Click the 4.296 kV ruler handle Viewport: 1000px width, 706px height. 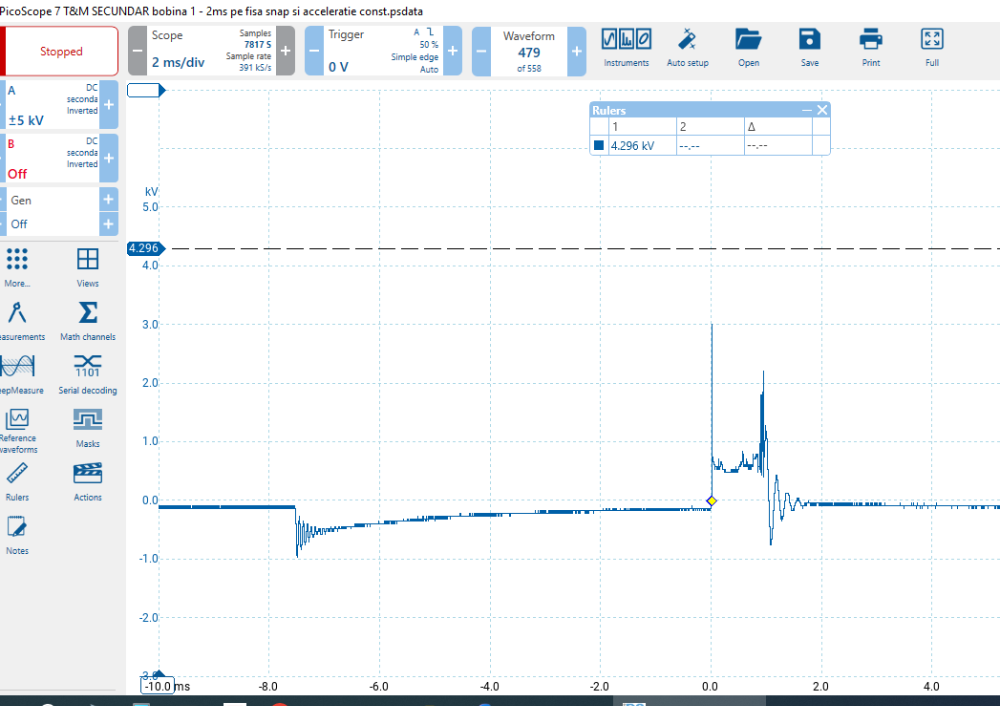(x=143, y=248)
